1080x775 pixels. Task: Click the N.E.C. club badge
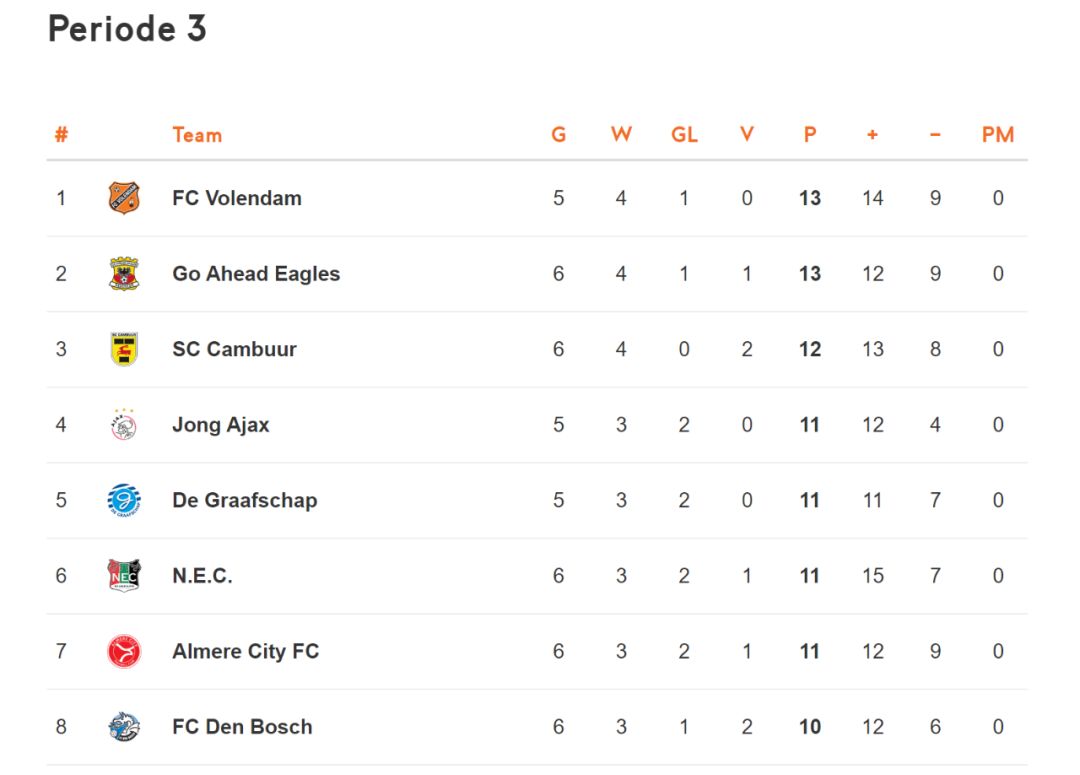coord(124,576)
